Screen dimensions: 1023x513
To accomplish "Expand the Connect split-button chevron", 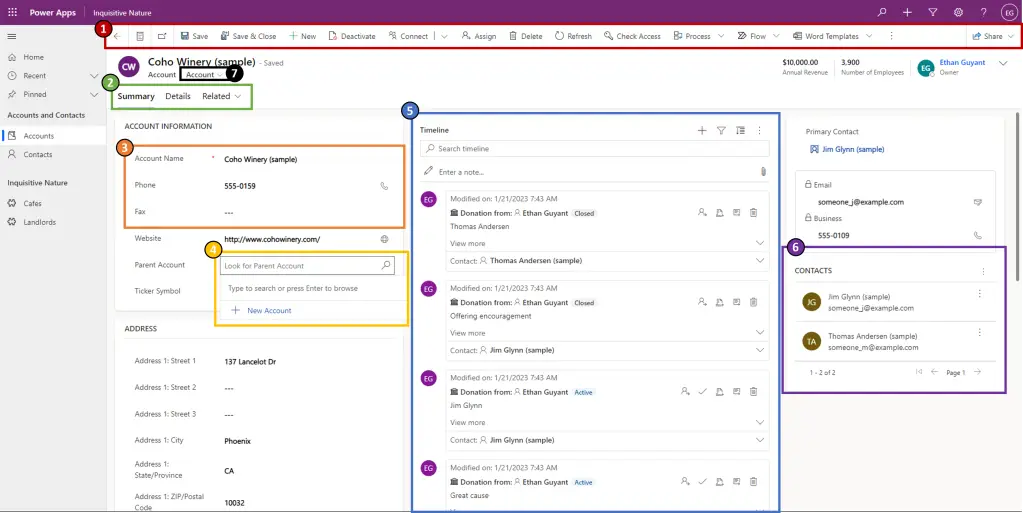I will click(x=444, y=37).
